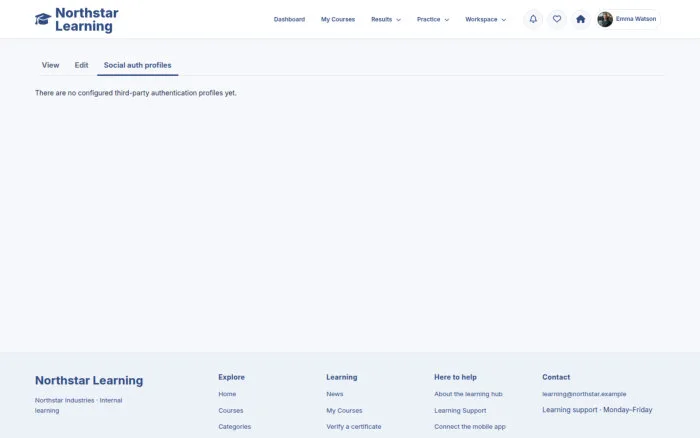Open About the learning hub link
This screenshot has width=700, height=438.
point(468,394)
